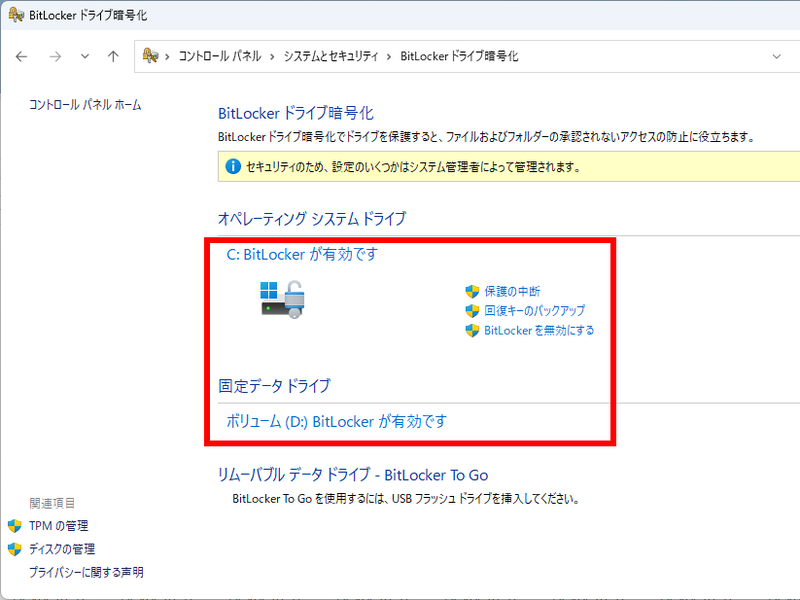Click the BitLocker ドライブ暗号化 page title
This screenshot has height=600, width=800.
296,113
